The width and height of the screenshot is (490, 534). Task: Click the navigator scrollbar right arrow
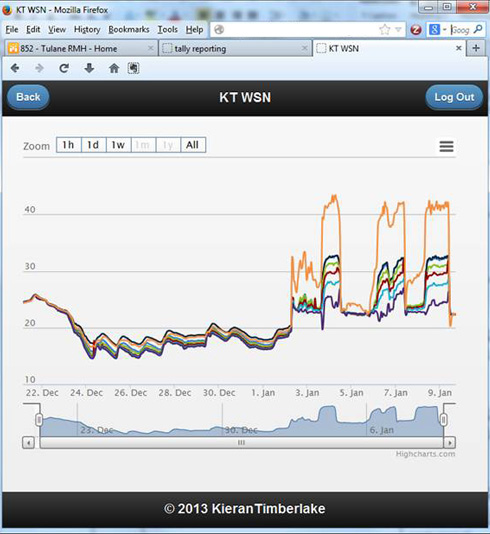(450, 443)
